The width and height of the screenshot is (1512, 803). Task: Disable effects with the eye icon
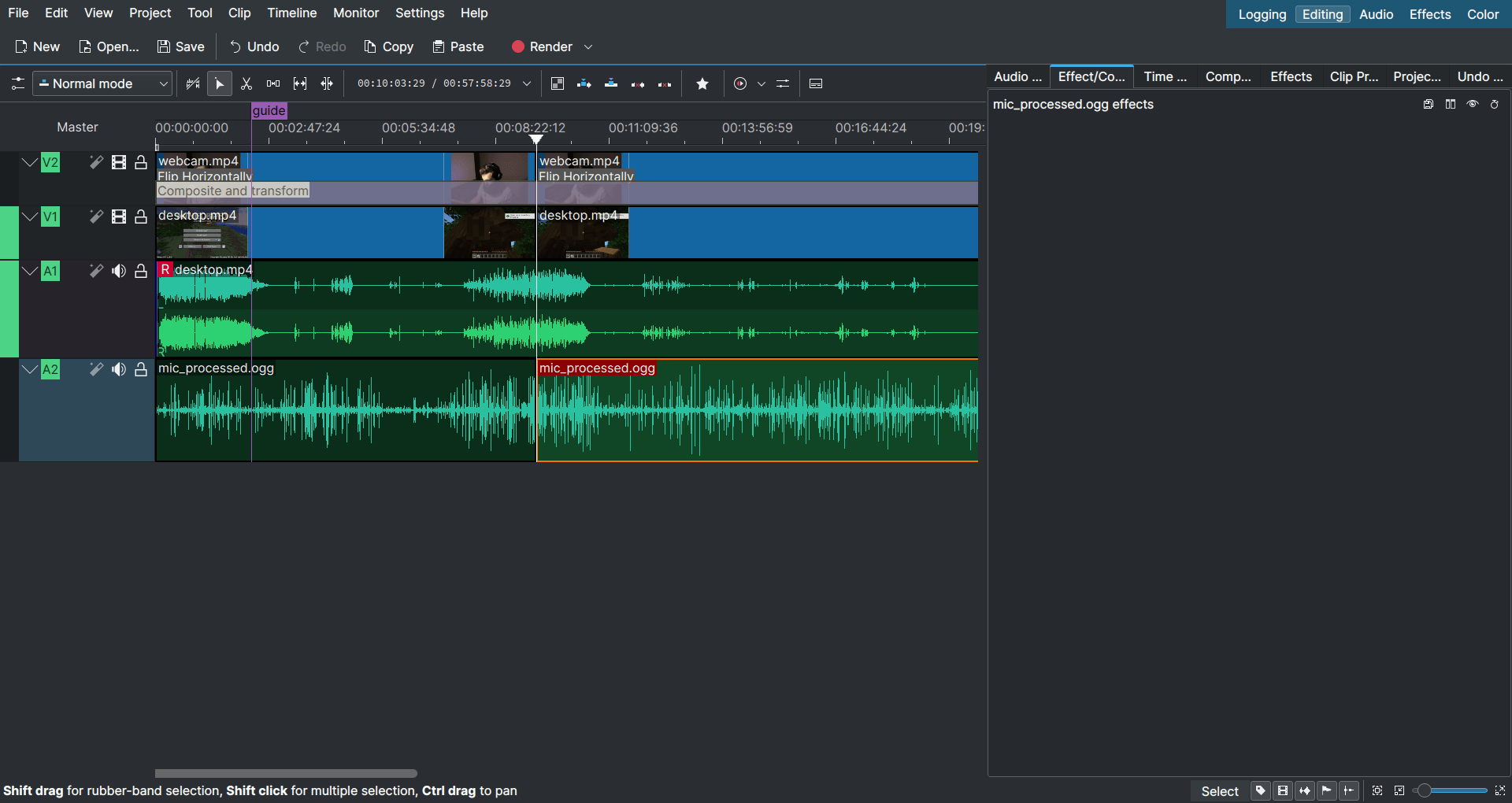[x=1472, y=104]
